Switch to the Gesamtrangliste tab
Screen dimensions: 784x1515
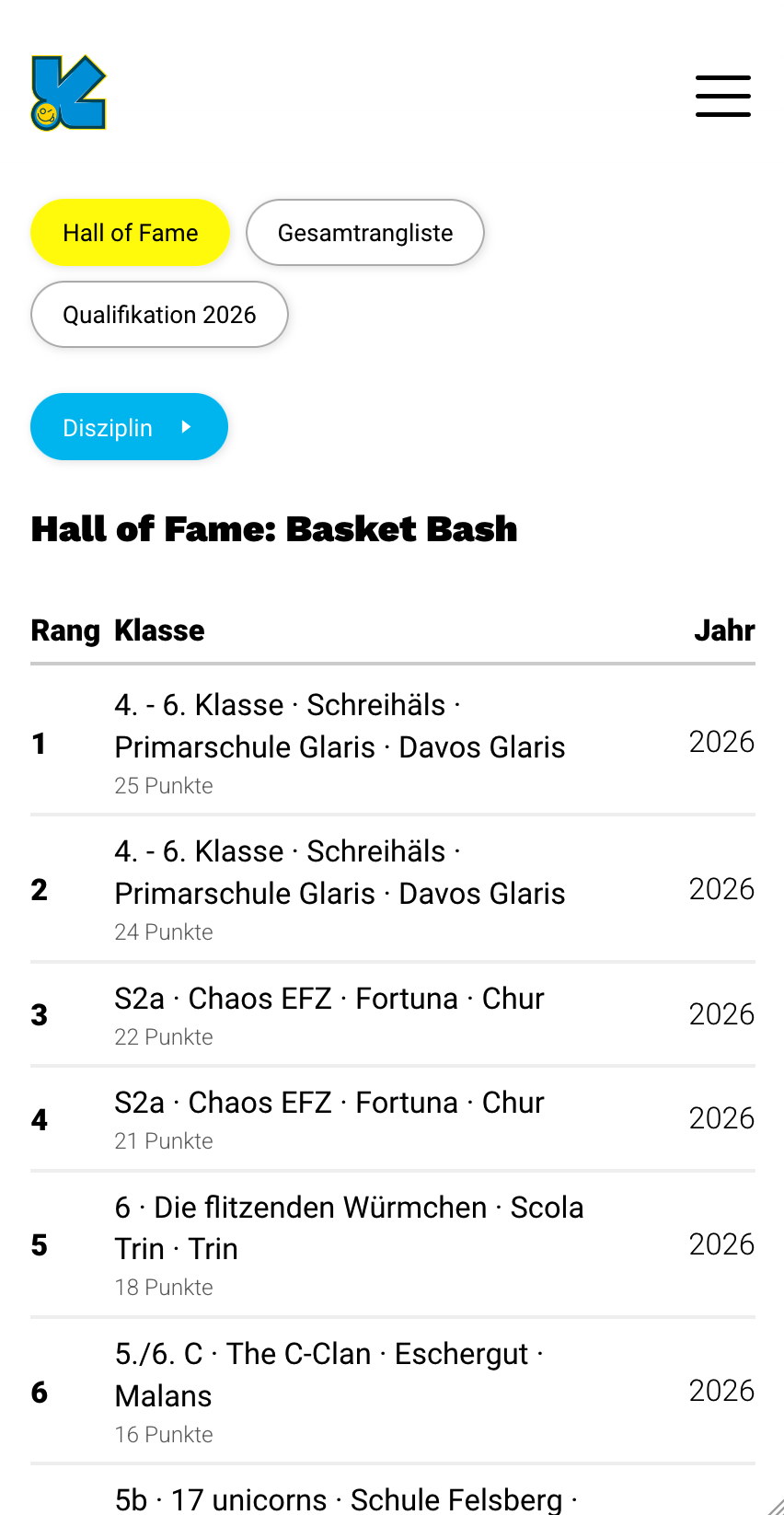point(364,233)
